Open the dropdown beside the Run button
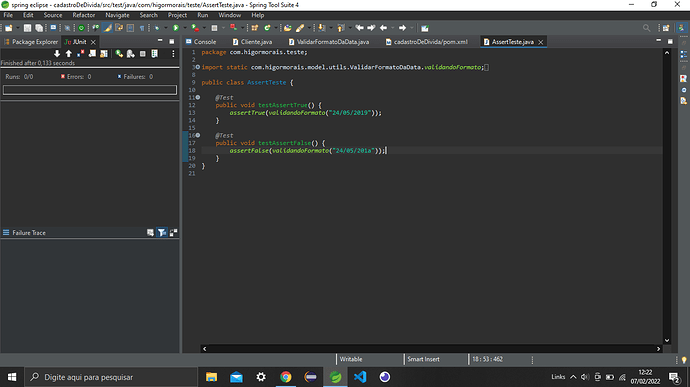 [184, 28]
